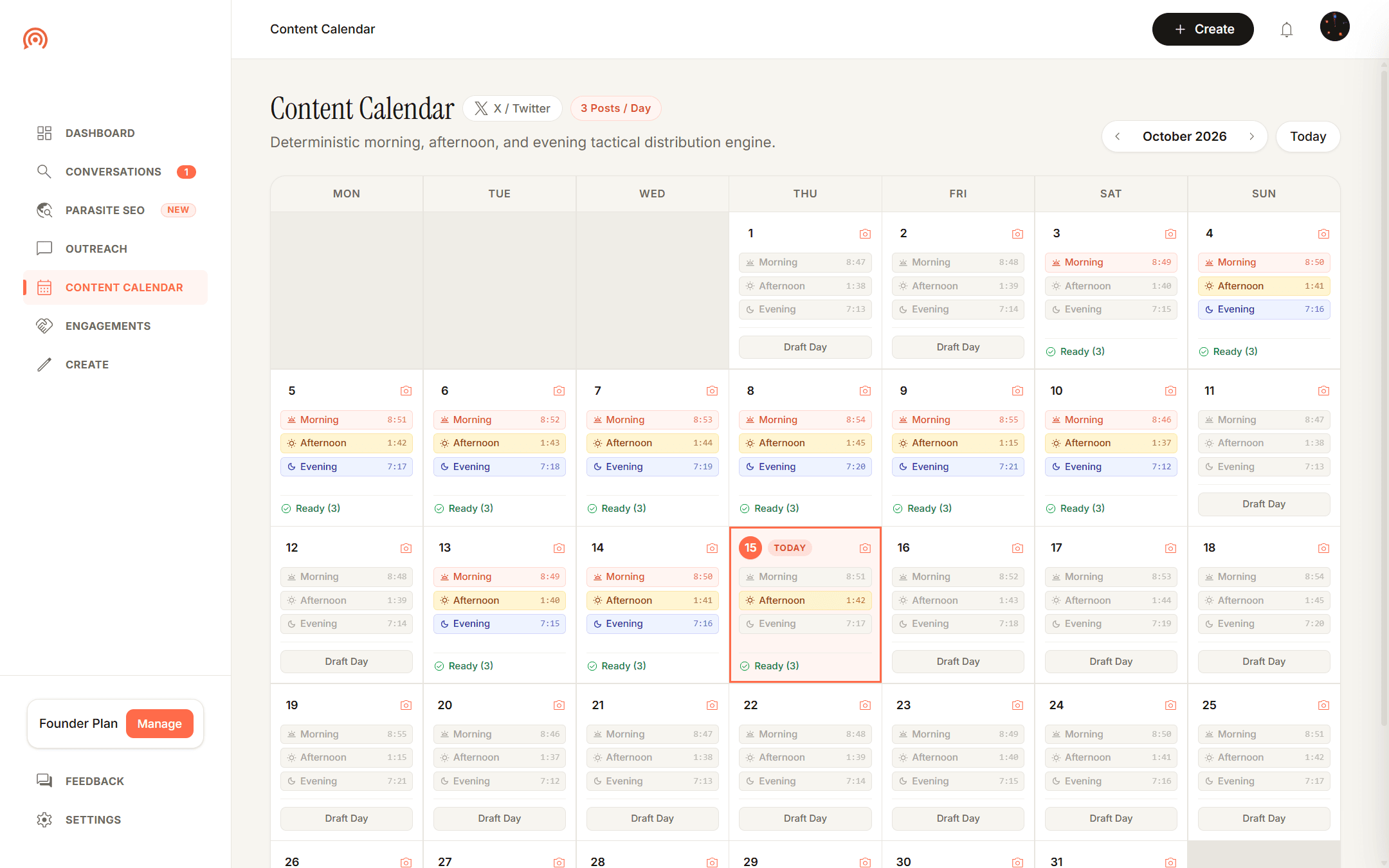Click the camera icon on October 6
The image size is (1389, 868).
click(x=559, y=391)
